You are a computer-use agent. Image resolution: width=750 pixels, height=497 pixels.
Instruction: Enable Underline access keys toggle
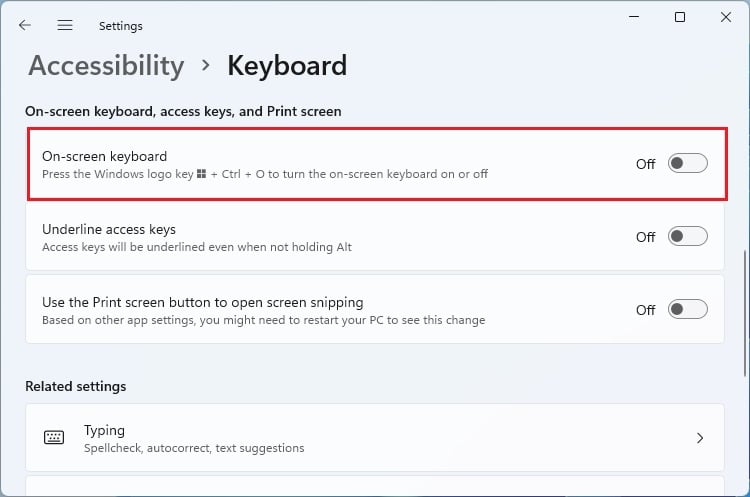point(687,237)
